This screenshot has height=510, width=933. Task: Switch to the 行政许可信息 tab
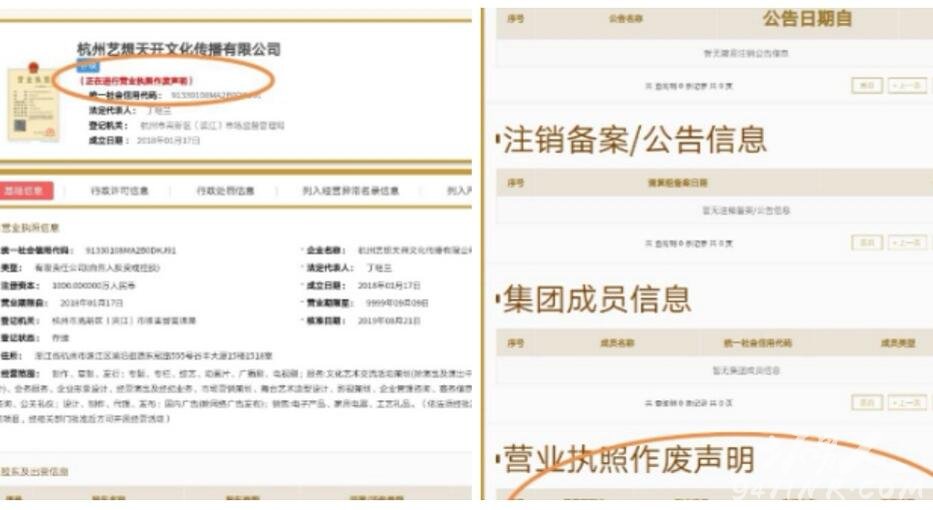pyautogui.click(x=119, y=191)
